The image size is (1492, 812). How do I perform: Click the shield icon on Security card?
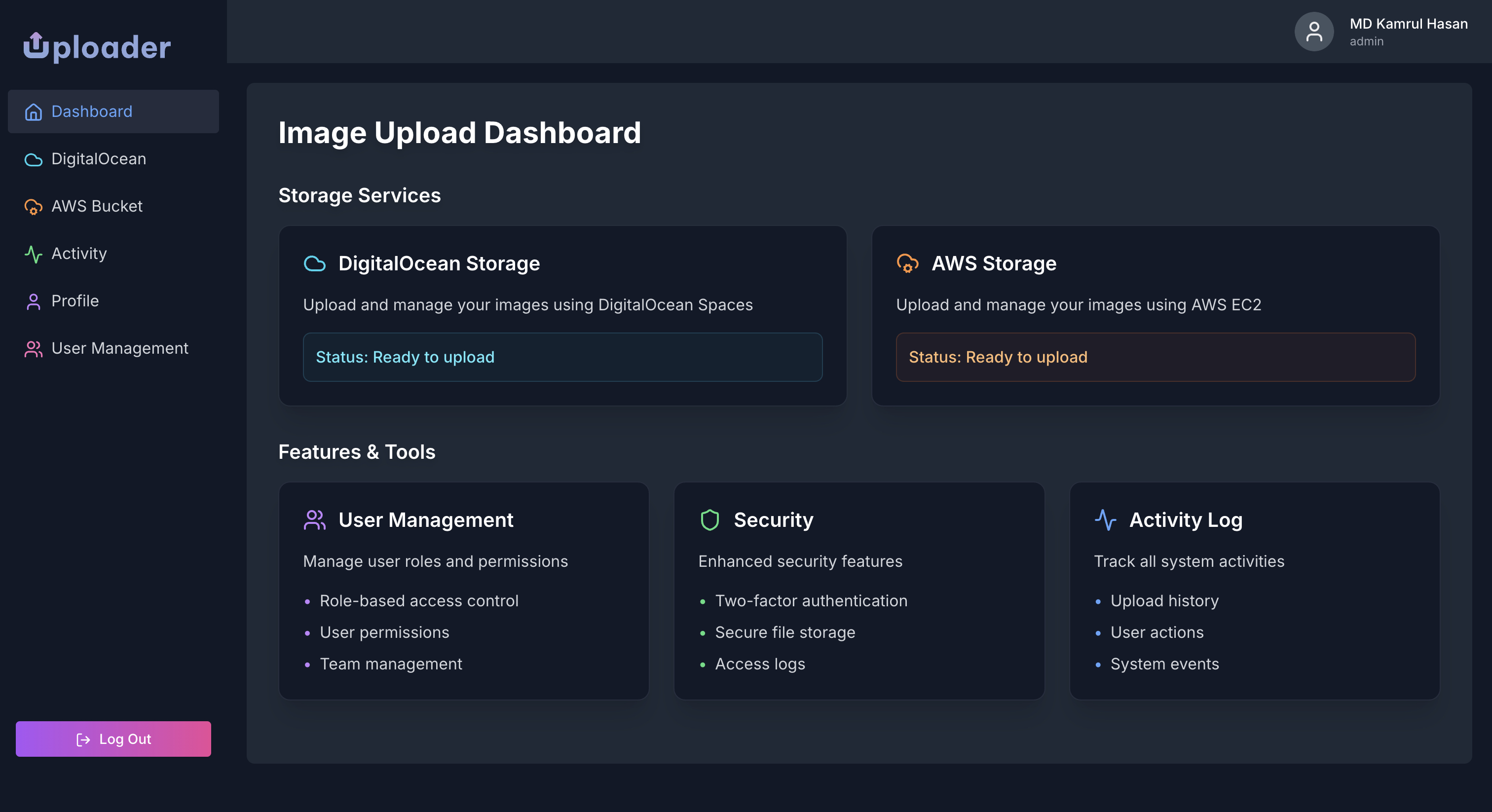click(709, 520)
